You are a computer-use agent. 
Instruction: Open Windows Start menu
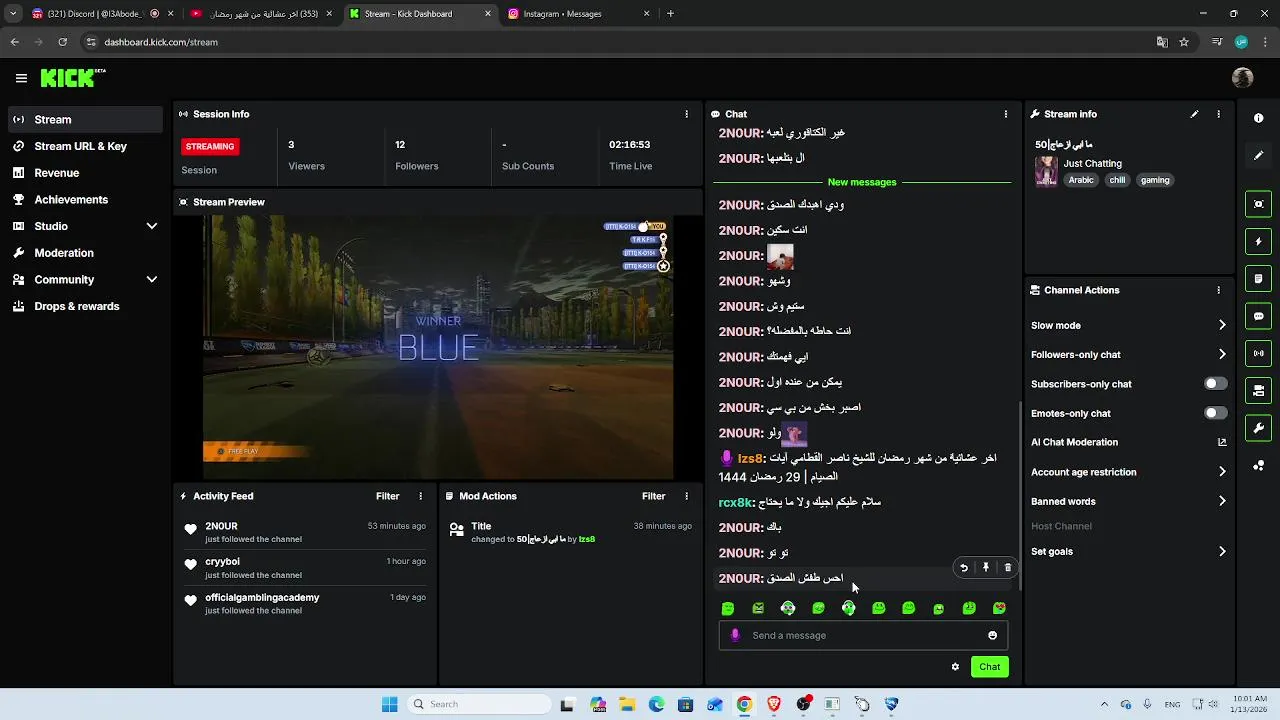[x=390, y=704]
